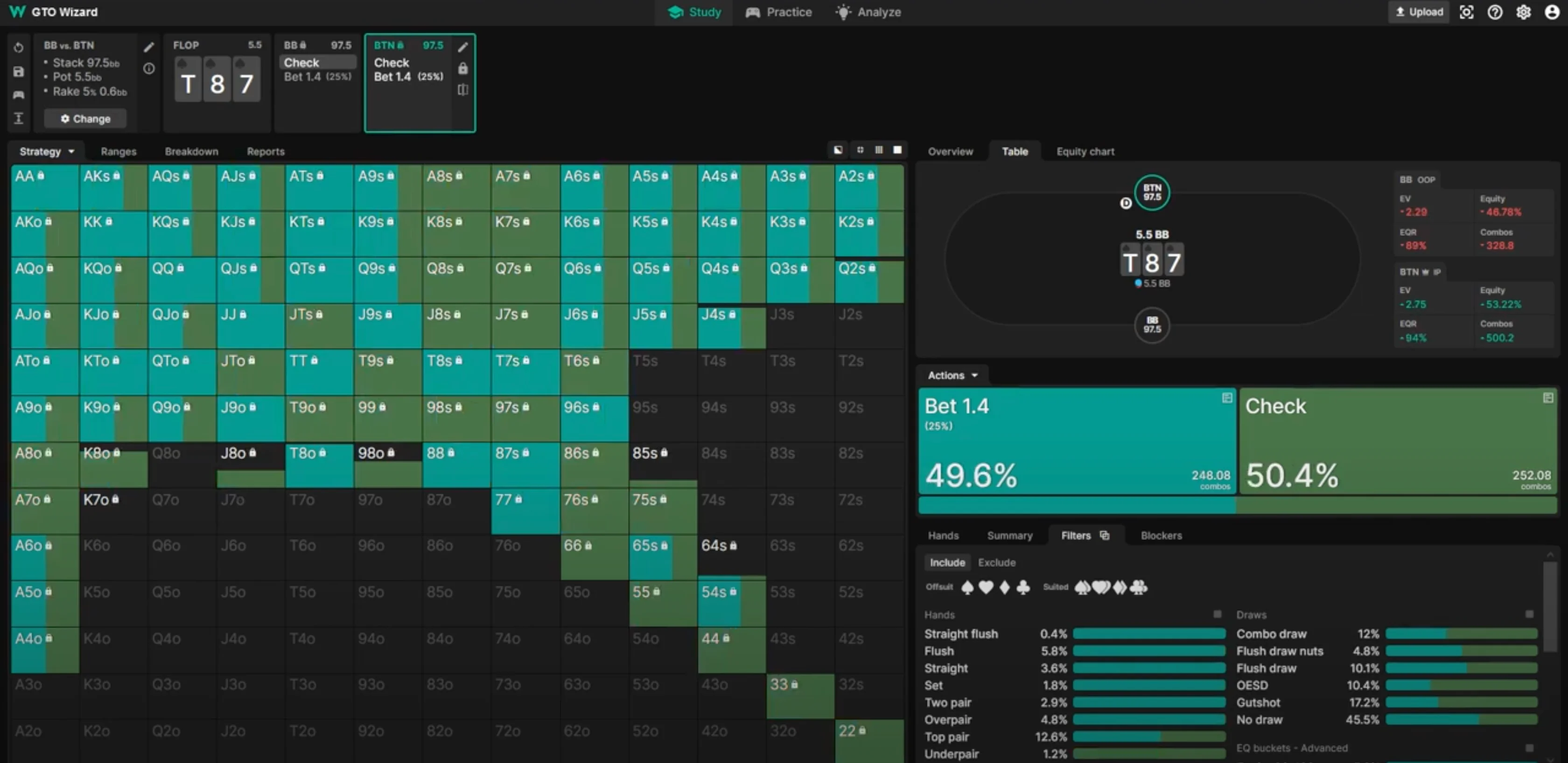This screenshot has width=1568, height=763.
Task: Click the info icon beside BB vs. BTN
Action: 148,69
